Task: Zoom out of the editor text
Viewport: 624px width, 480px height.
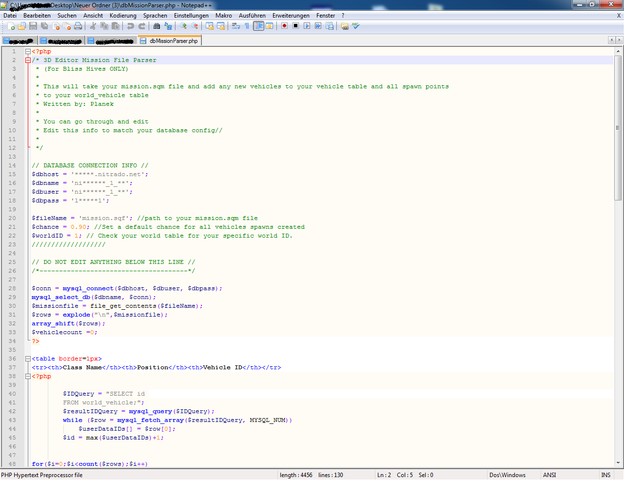Action: pyautogui.click(x=194, y=26)
